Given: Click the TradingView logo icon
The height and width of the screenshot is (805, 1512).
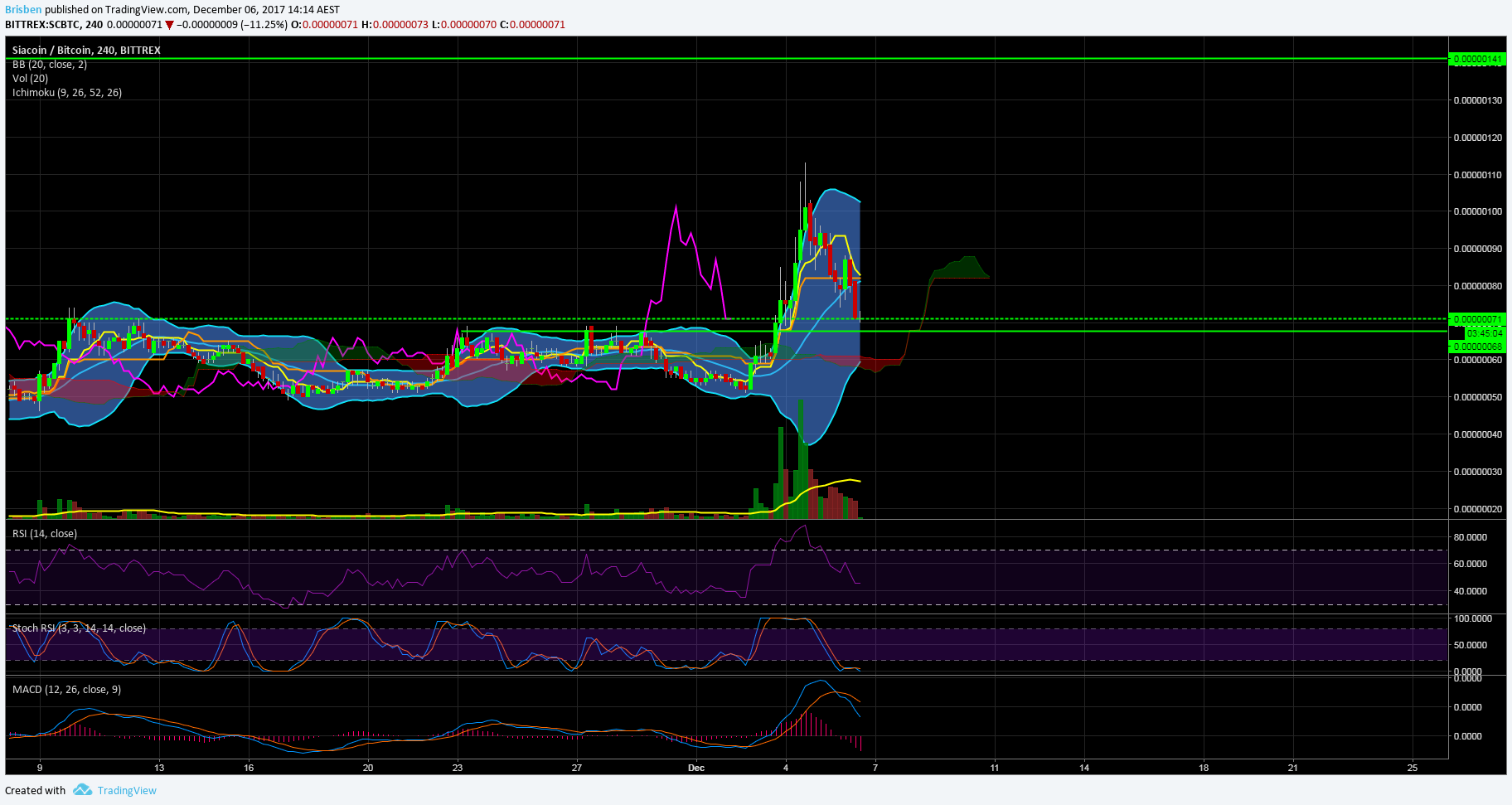Looking at the screenshot, I should click(82, 790).
